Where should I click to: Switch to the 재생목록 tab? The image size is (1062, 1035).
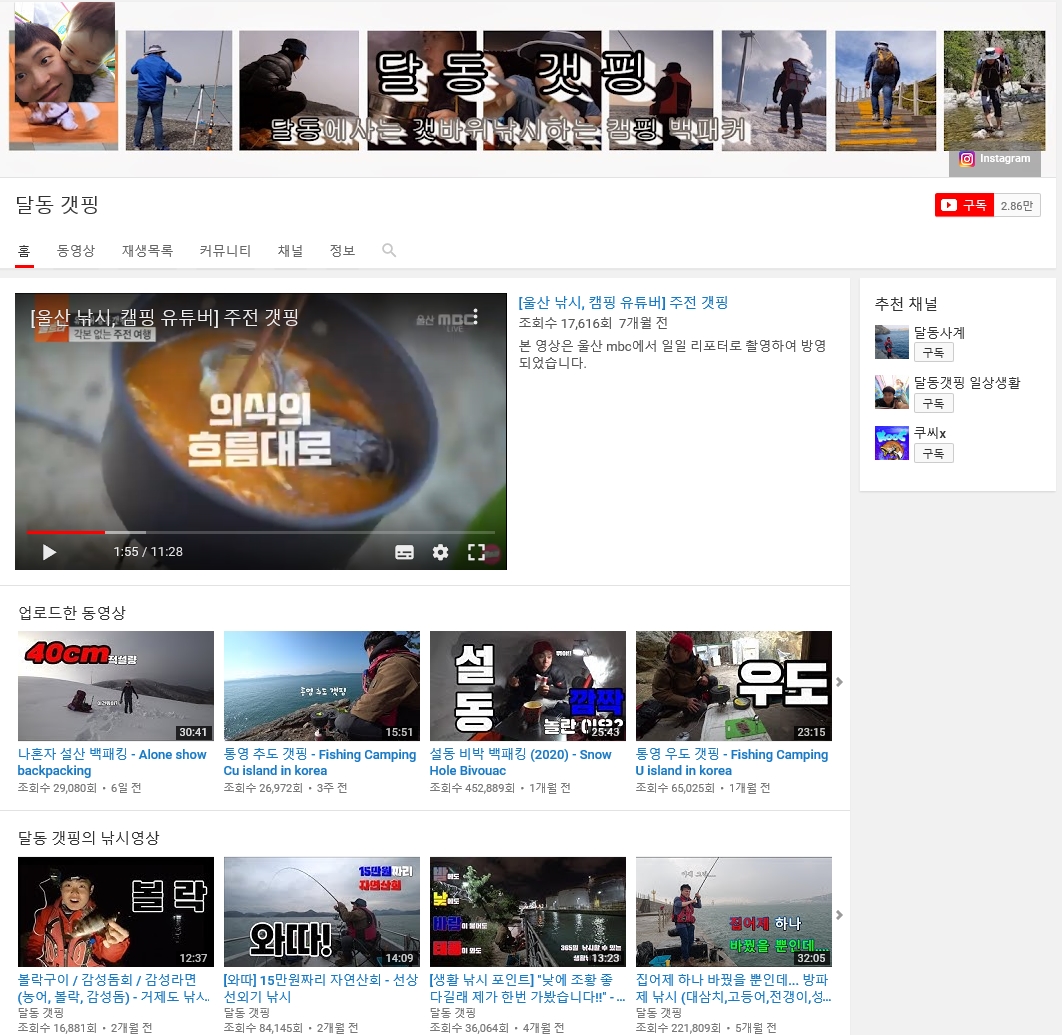click(147, 251)
